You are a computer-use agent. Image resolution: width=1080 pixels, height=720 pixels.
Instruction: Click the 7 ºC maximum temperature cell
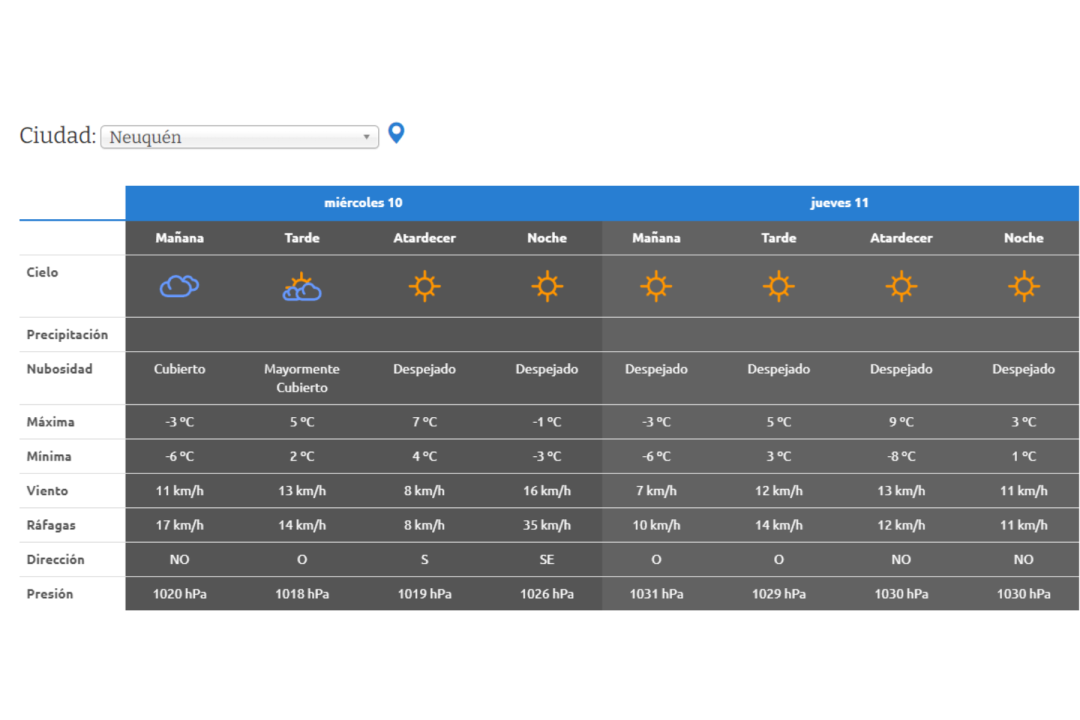[x=424, y=422]
